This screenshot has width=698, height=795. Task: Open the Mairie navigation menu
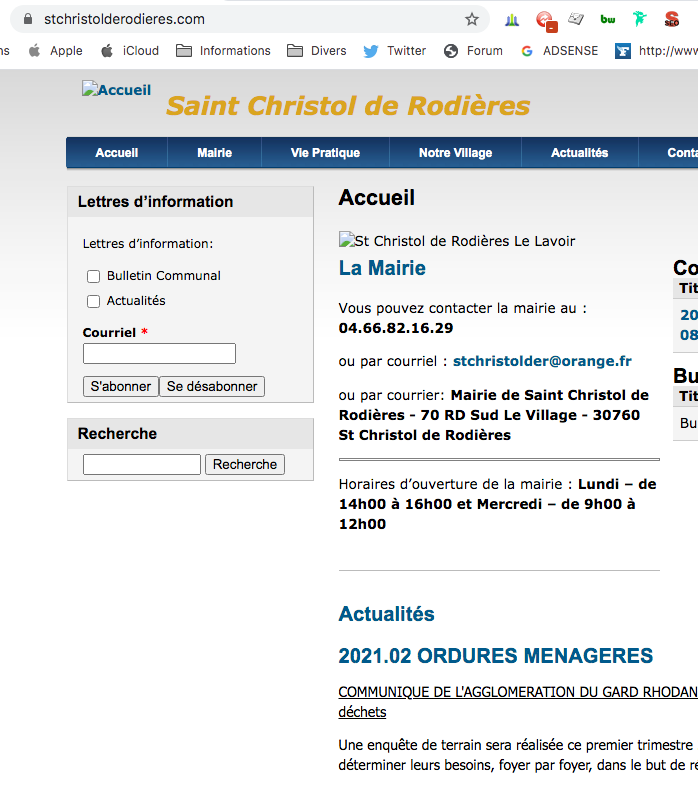pos(214,153)
